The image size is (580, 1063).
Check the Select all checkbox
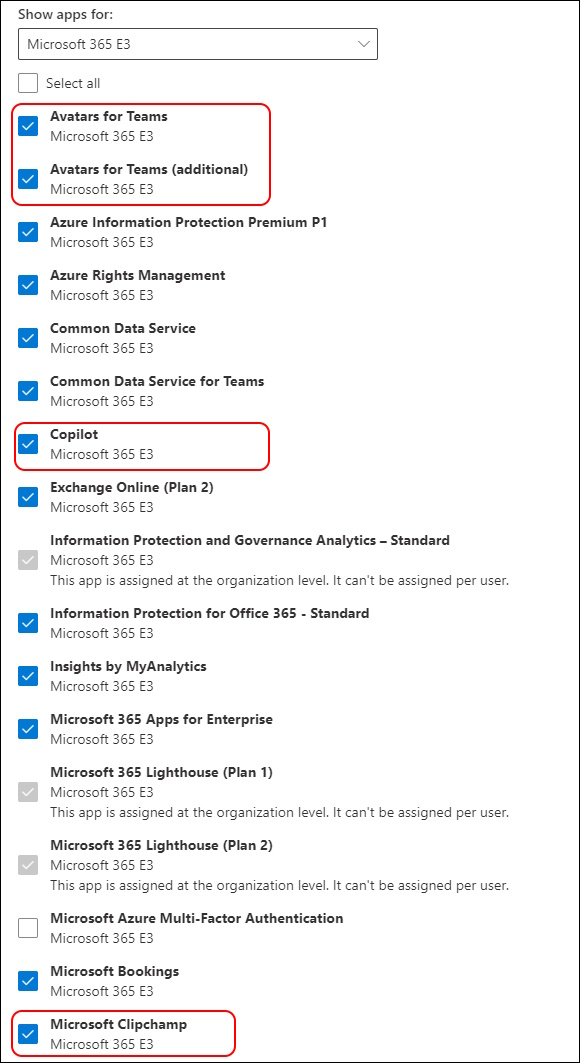[28, 83]
